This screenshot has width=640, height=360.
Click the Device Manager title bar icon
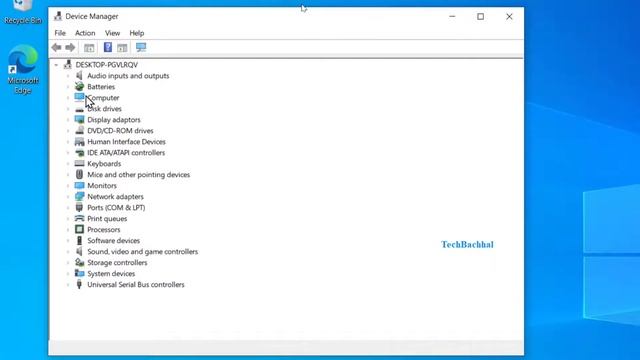click(58, 16)
